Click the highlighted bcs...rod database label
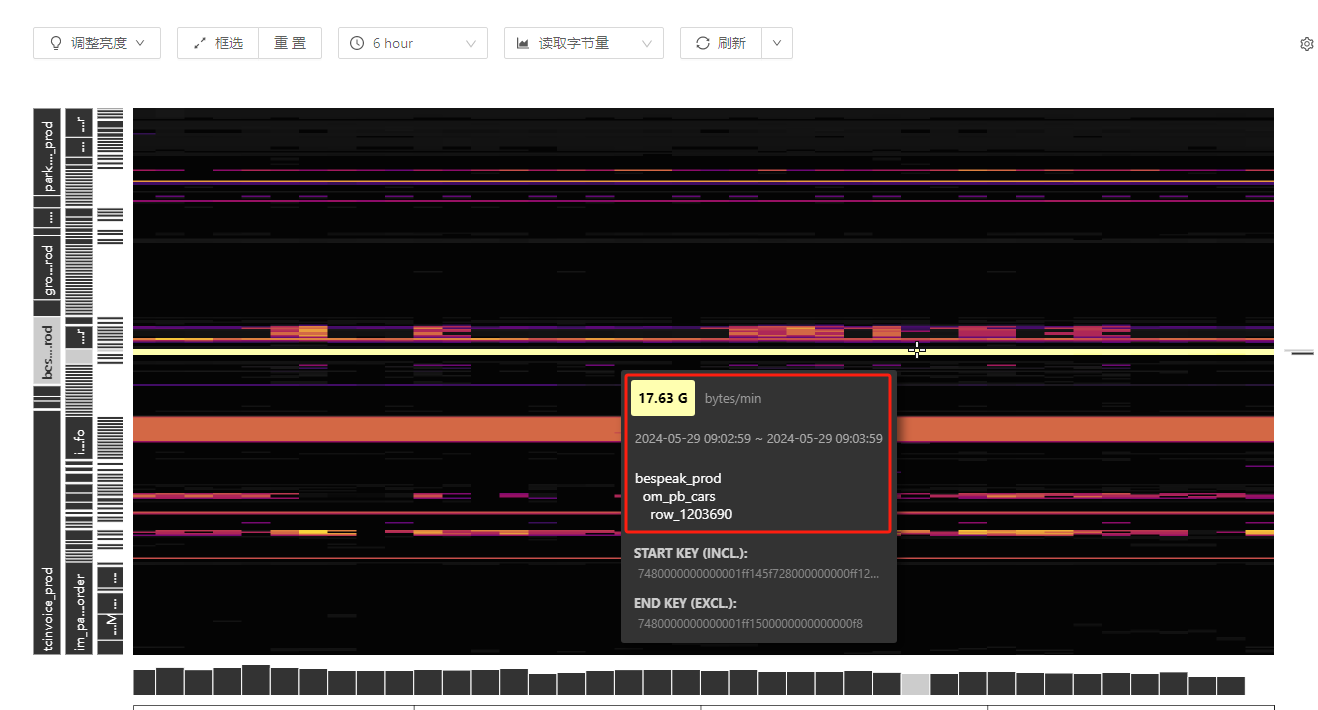This screenshot has width=1318, height=710. [x=46, y=350]
